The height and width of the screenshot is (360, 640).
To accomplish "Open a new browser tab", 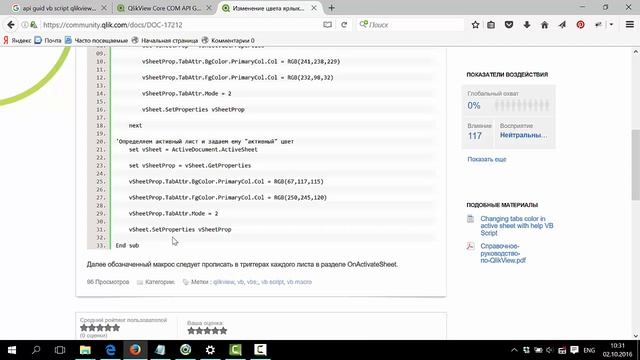I will click(x=331, y=8).
